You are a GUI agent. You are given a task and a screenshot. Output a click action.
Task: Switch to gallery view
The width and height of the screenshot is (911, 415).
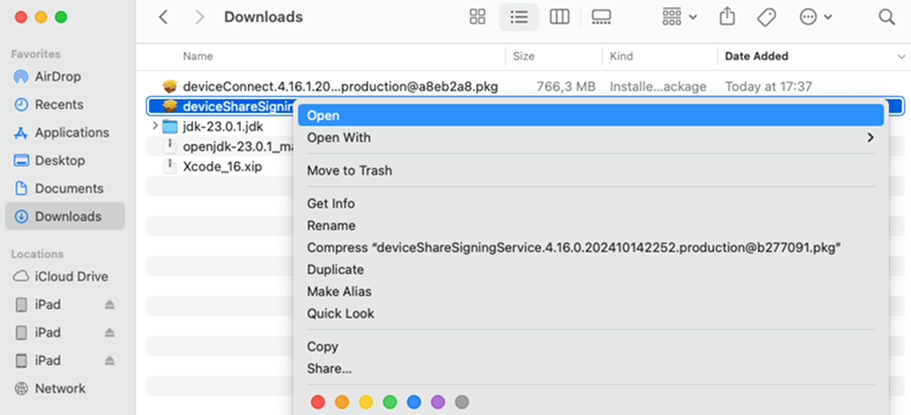pyautogui.click(x=601, y=17)
